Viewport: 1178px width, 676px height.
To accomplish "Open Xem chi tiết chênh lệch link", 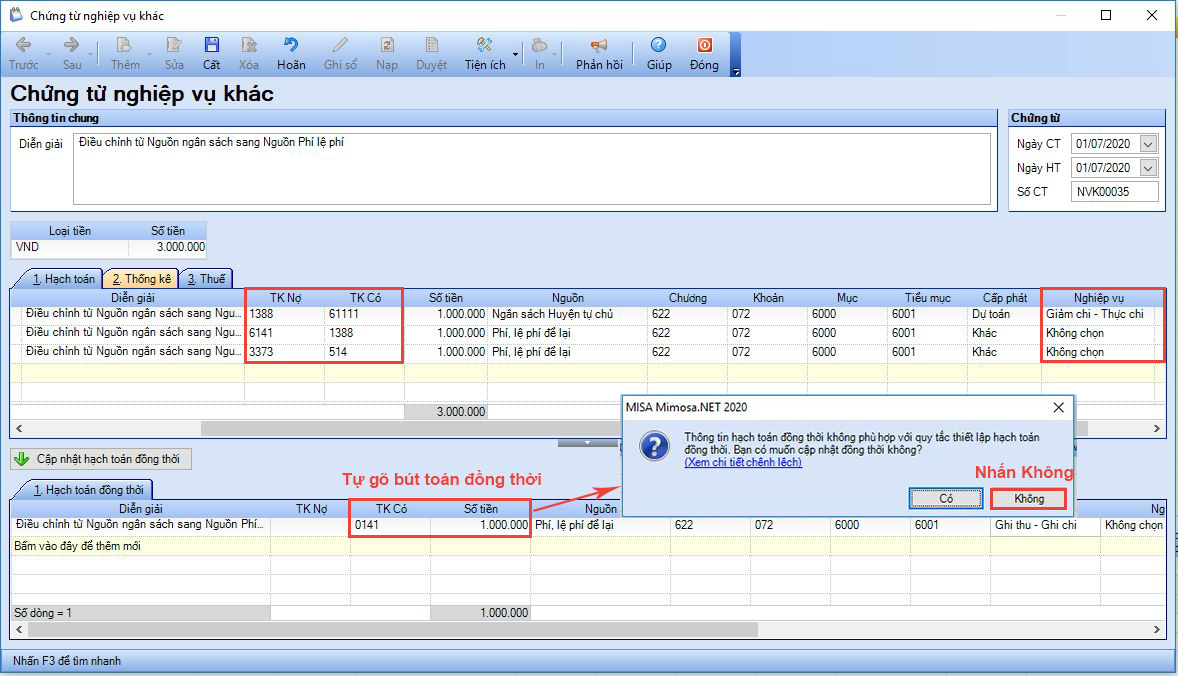I will 743,462.
